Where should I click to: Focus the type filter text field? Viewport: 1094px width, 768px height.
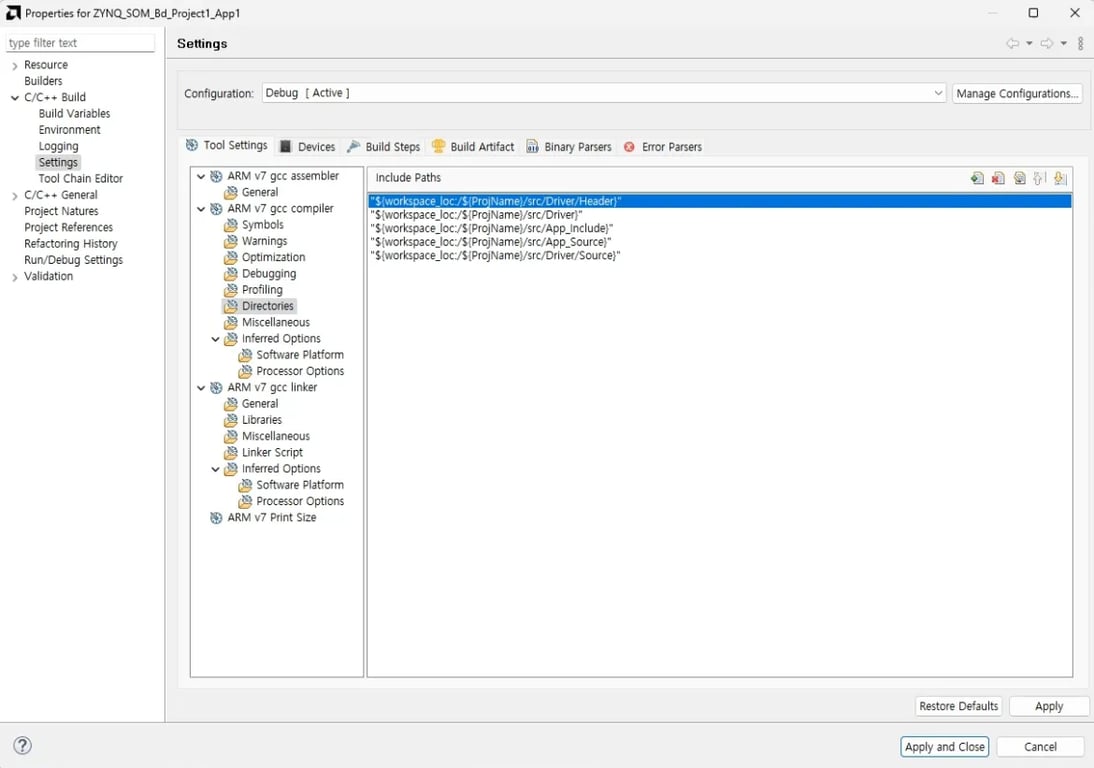[80, 43]
